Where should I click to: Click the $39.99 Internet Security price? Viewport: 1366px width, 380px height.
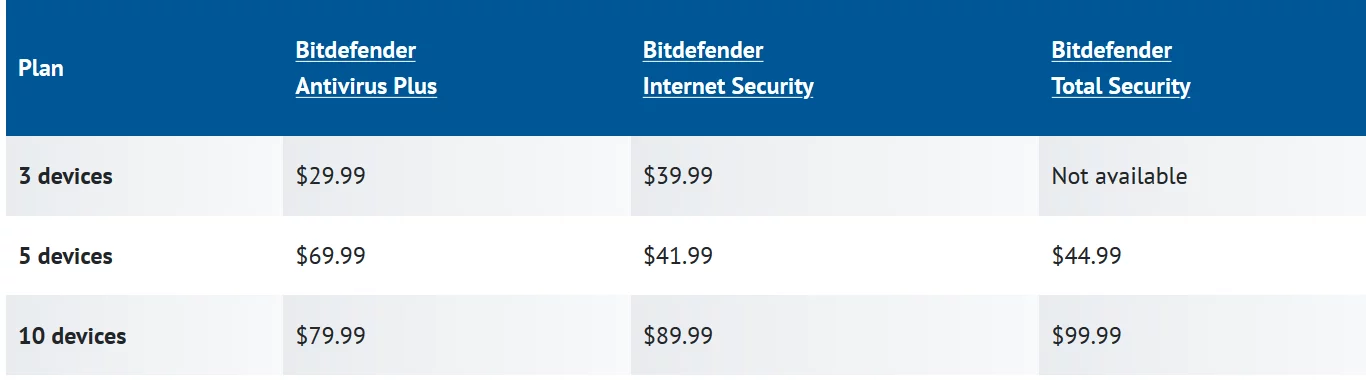tap(678, 176)
